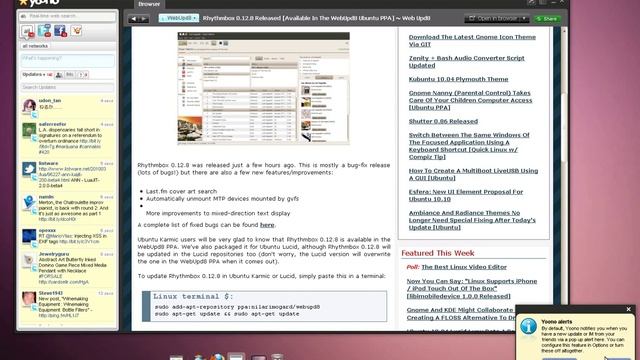Image resolution: width=640 pixels, height=360 pixels.
Task: Click udon_tan username in updates
Action: (x=50, y=100)
